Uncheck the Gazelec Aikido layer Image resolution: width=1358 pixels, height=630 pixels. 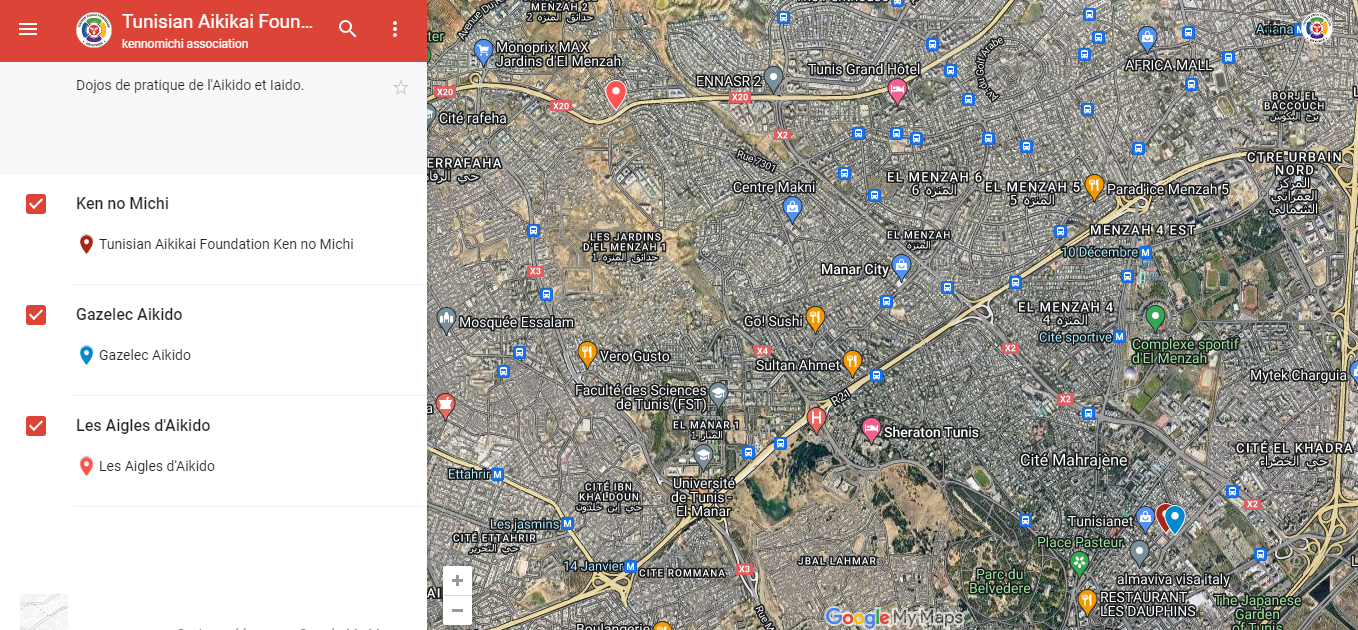tap(36, 315)
